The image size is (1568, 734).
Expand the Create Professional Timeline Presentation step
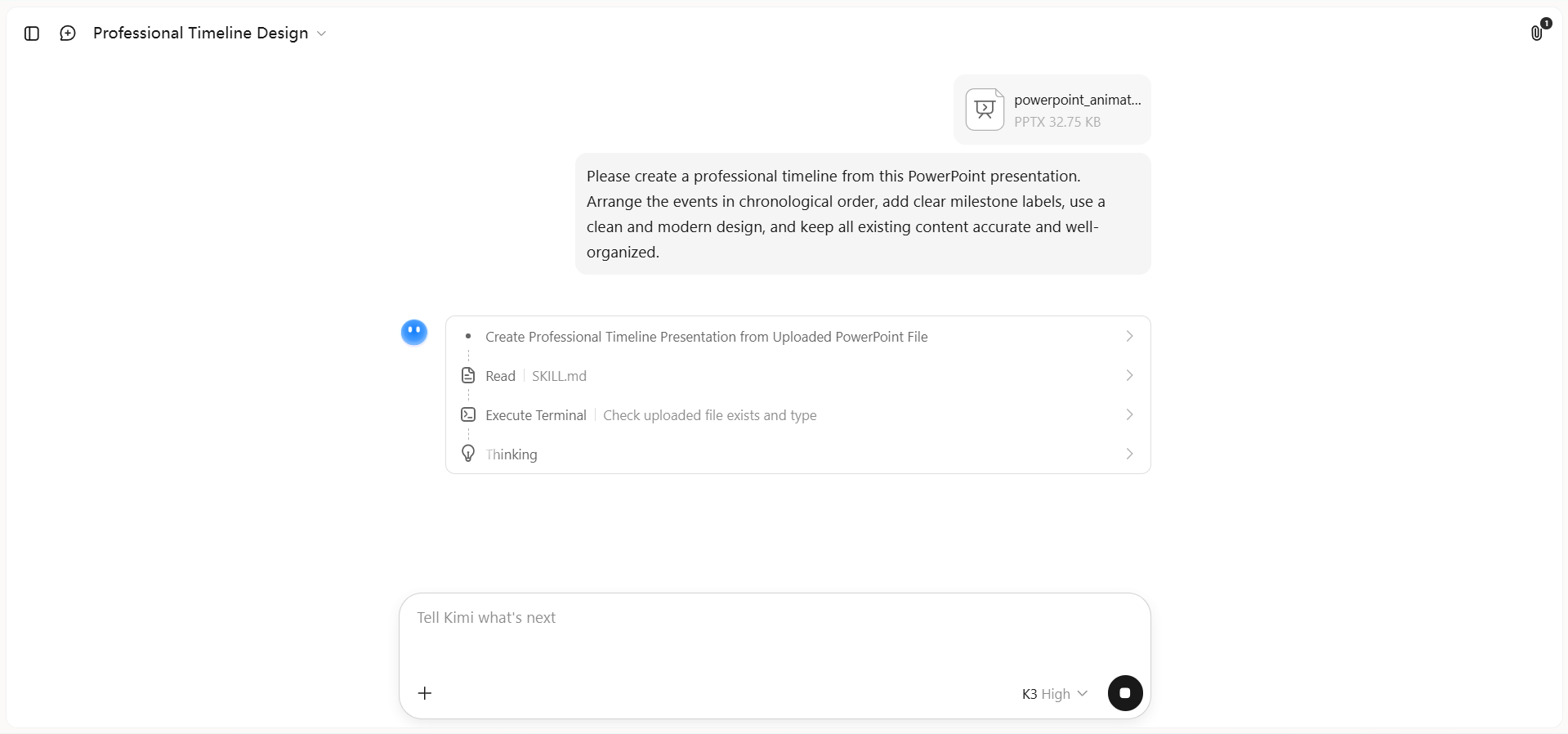[x=797, y=337]
